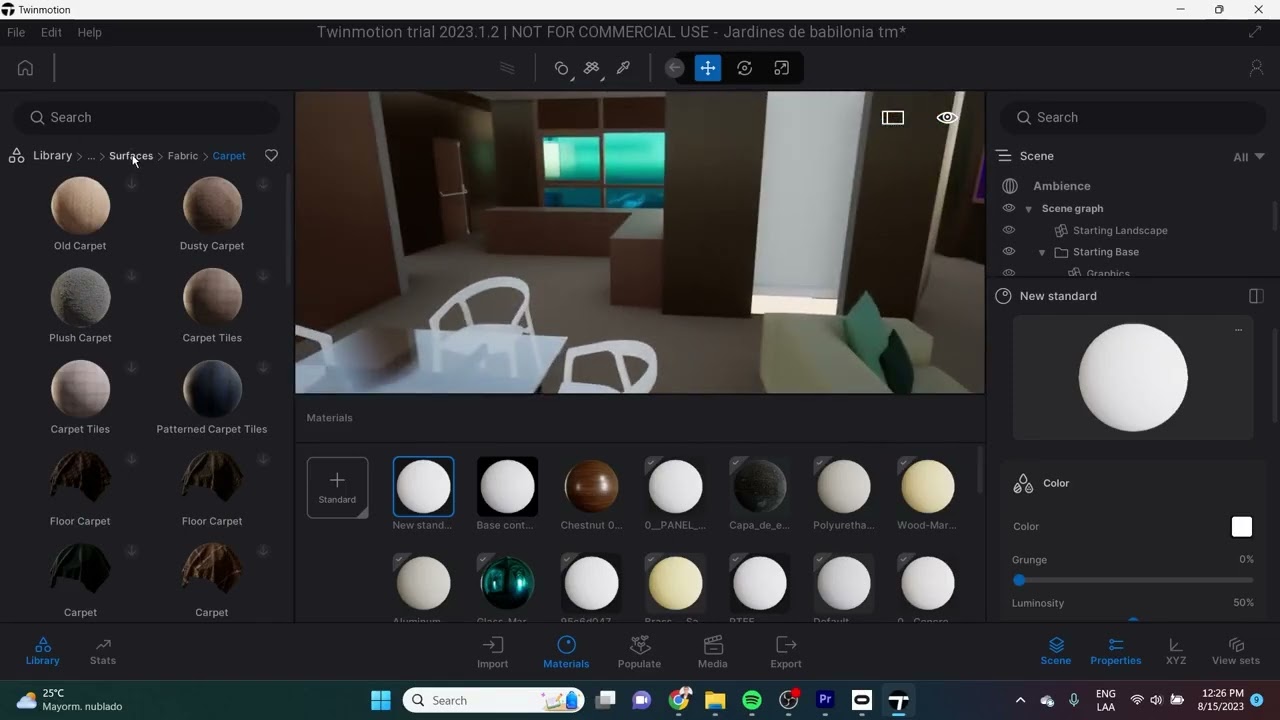This screenshot has width=1280, height=720.
Task: Download the Patterned Carpet Tiles material
Action: click(x=263, y=368)
